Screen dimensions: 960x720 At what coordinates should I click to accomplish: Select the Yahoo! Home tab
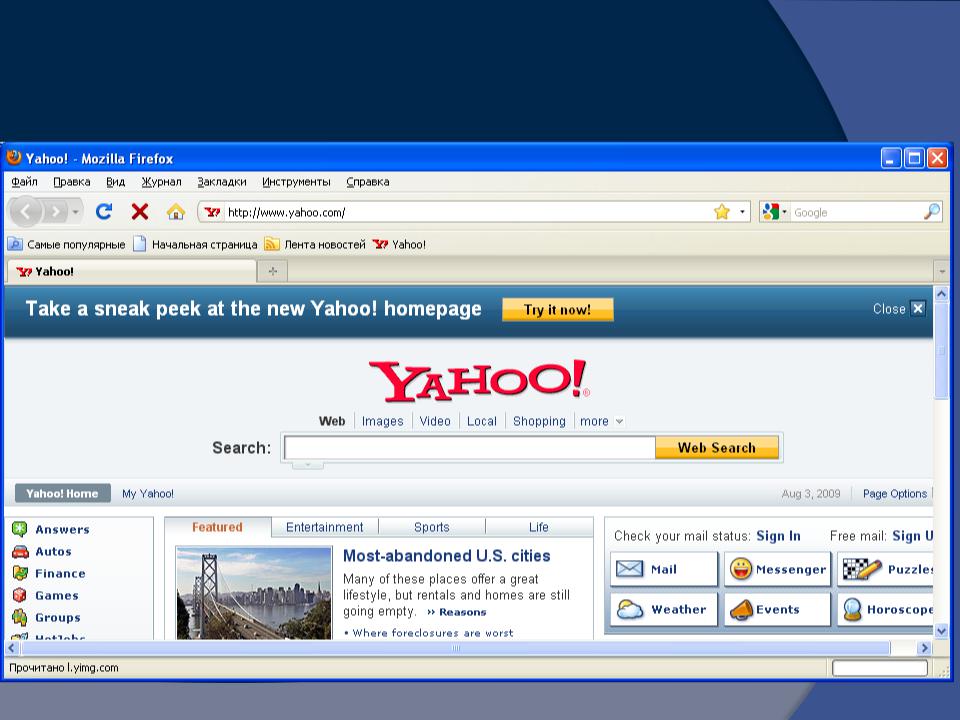click(62, 493)
